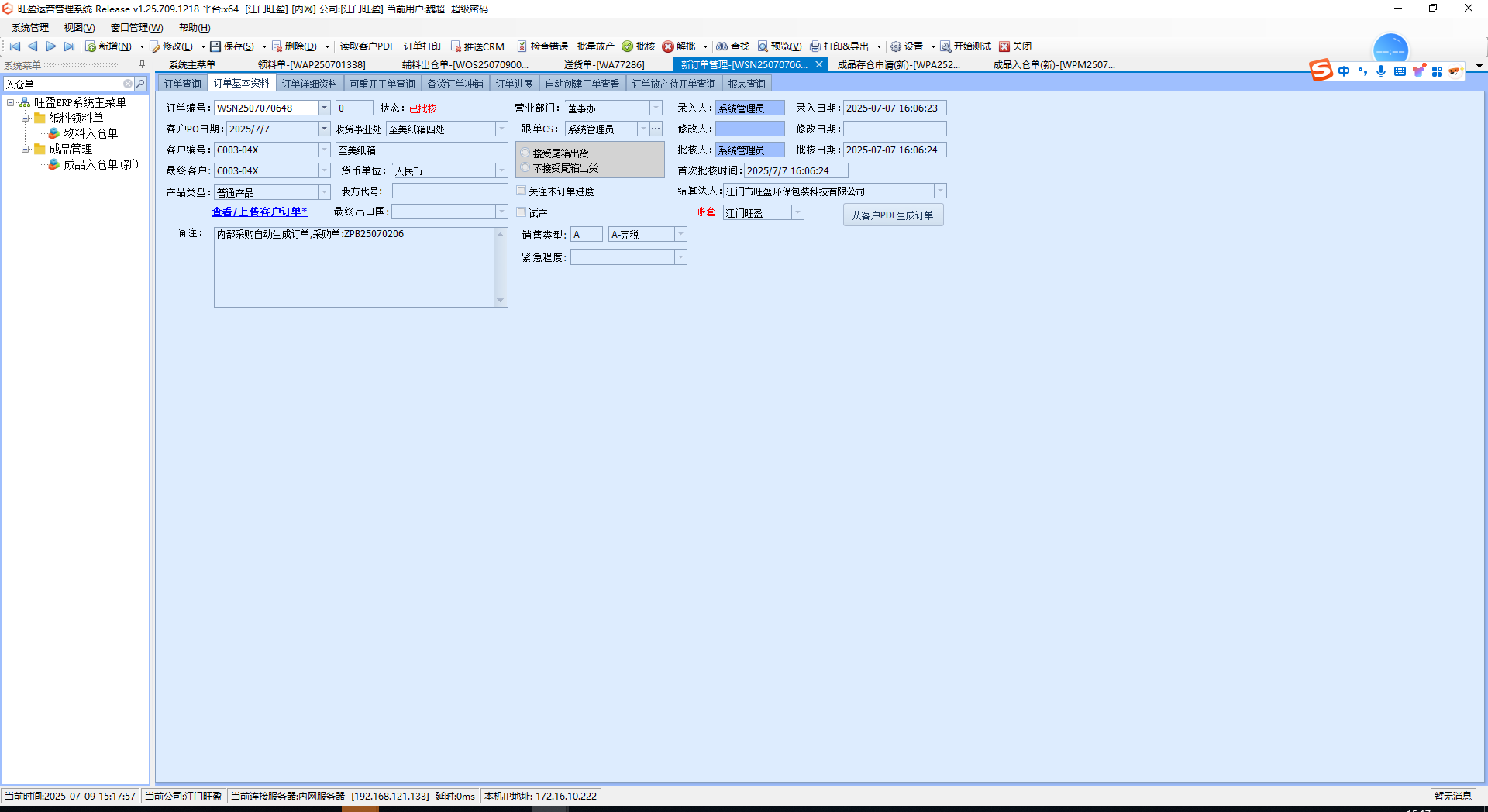Open the 紧急程度 dropdown

[x=680, y=257]
